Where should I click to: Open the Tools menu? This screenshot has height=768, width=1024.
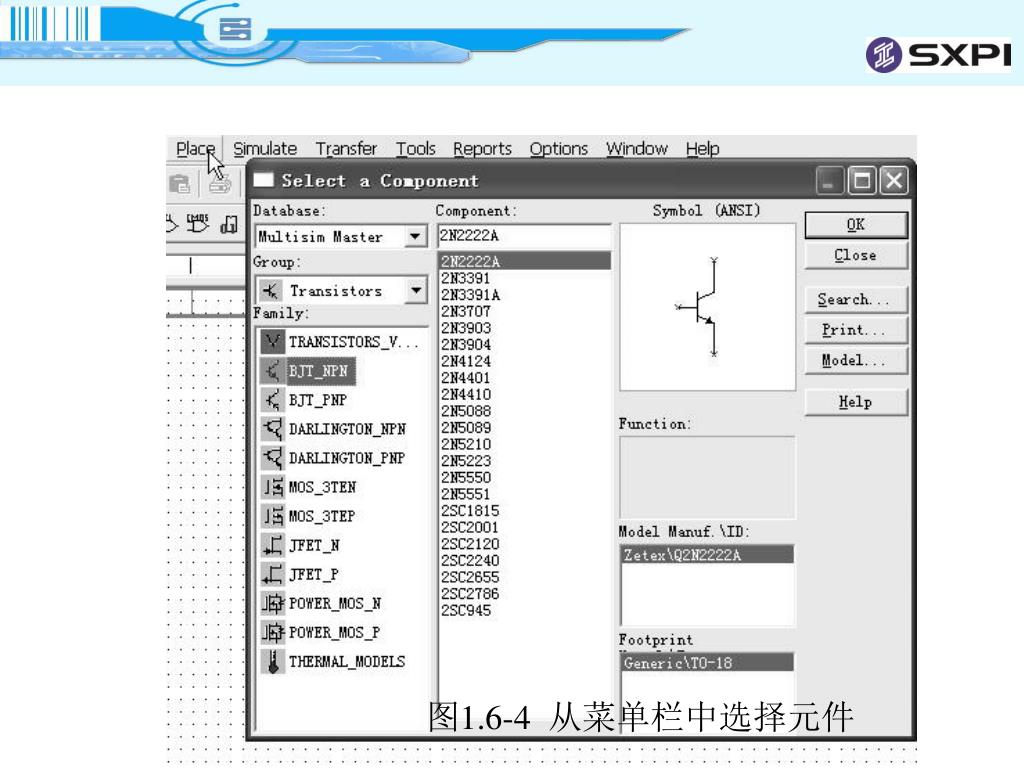pos(415,149)
